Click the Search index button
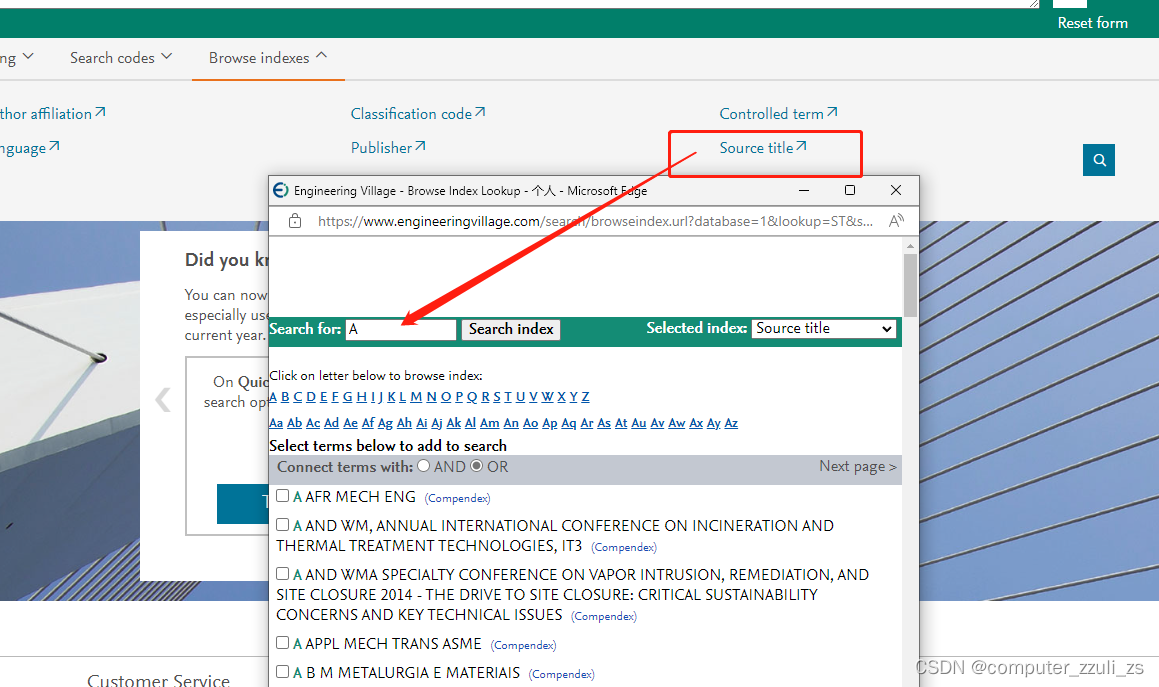This screenshot has width=1159, height=687. pyautogui.click(x=511, y=329)
